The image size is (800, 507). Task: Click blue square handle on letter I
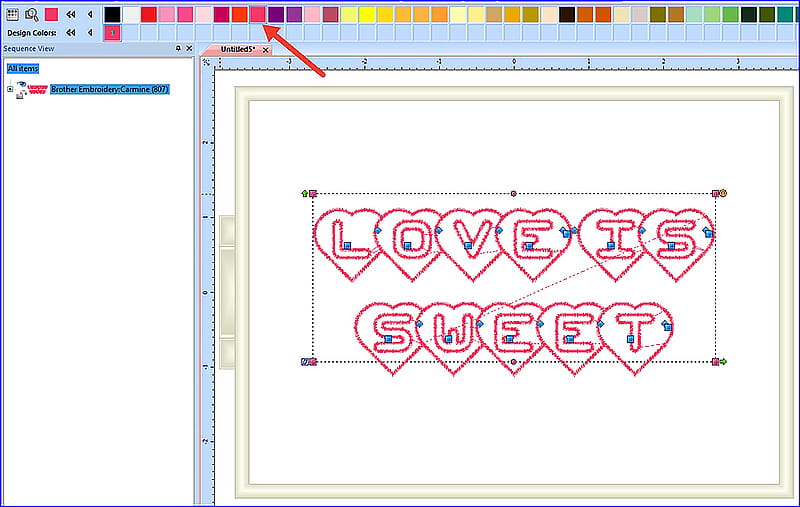pos(611,246)
